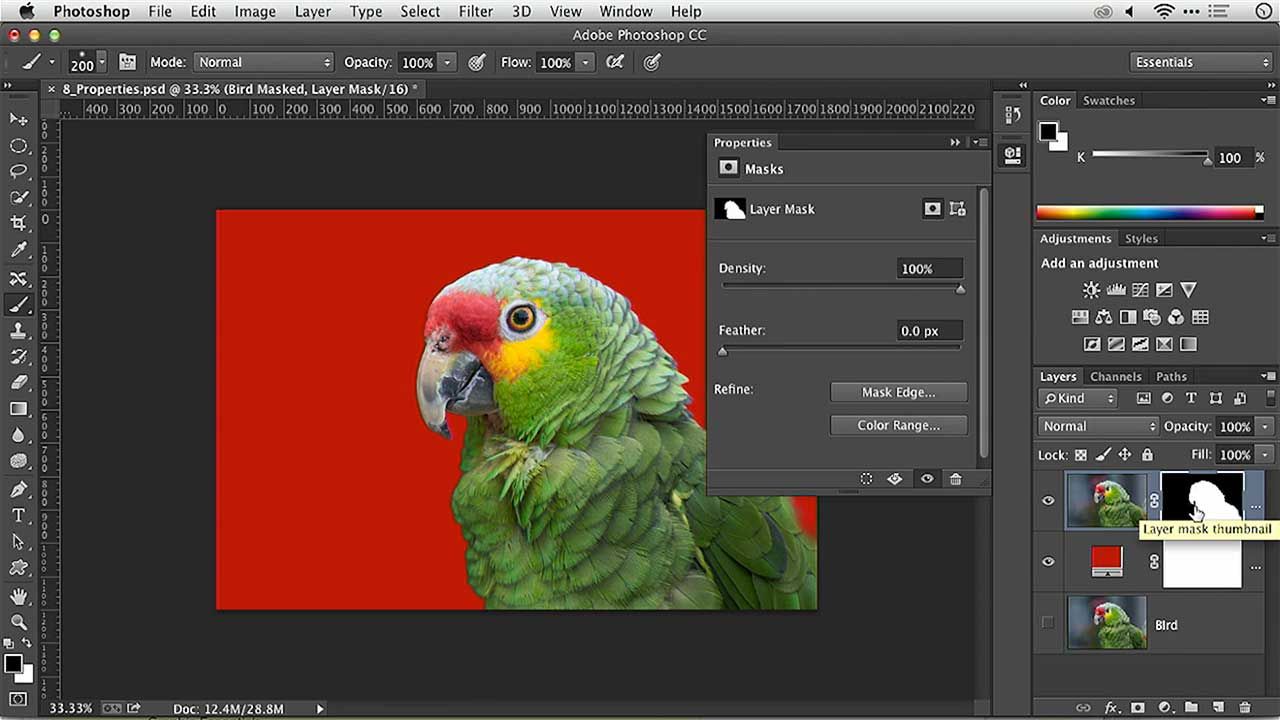1280x720 pixels.
Task: Select the Lasso tool
Action: pos(19,172)
